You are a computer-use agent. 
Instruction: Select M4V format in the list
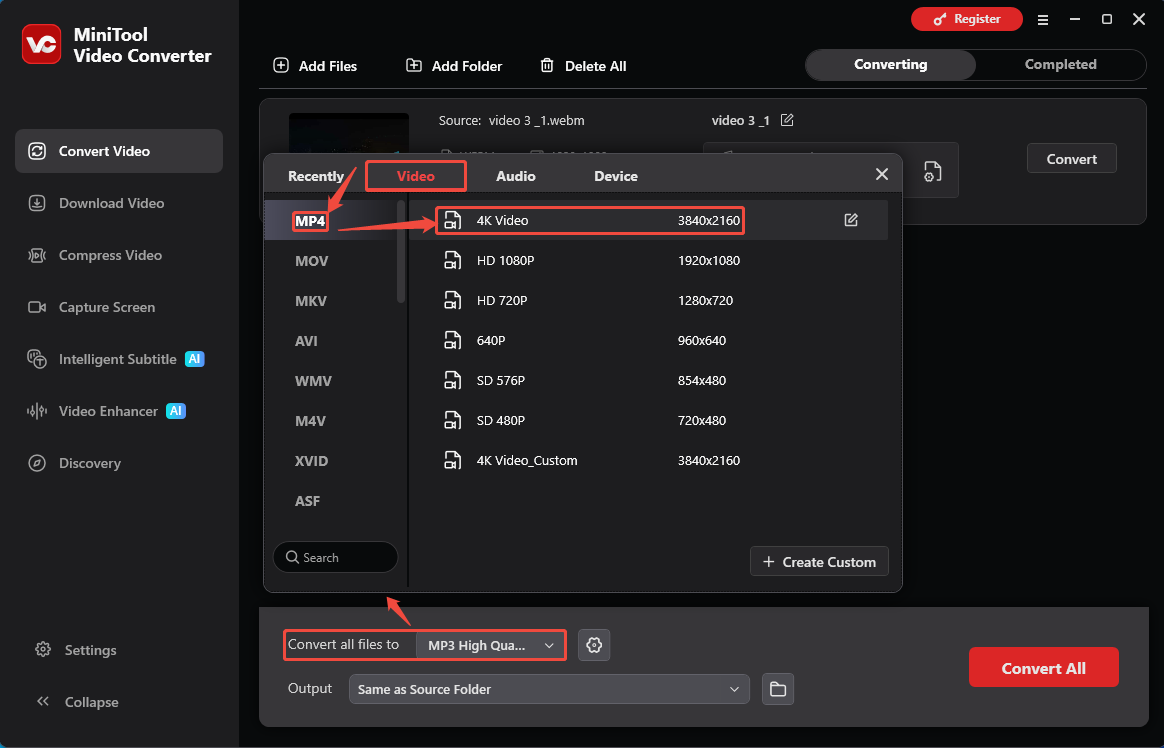pos(310,421)
